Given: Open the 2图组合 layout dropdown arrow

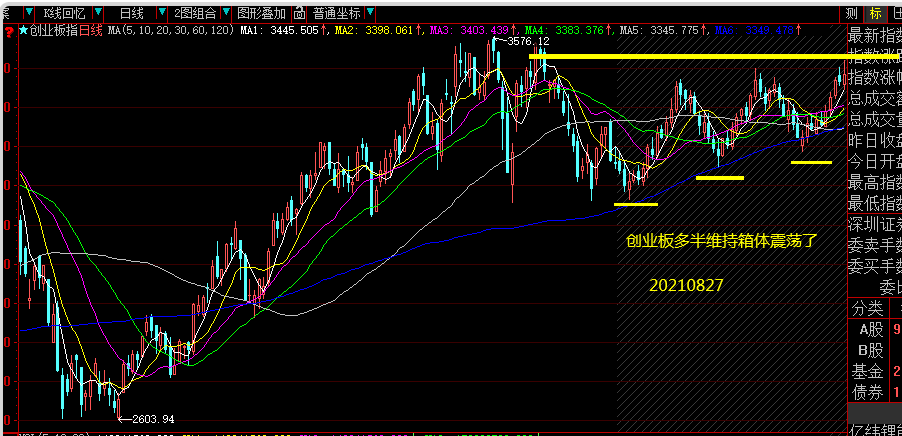Looking at the screenshot, I should tap(226, 12).
